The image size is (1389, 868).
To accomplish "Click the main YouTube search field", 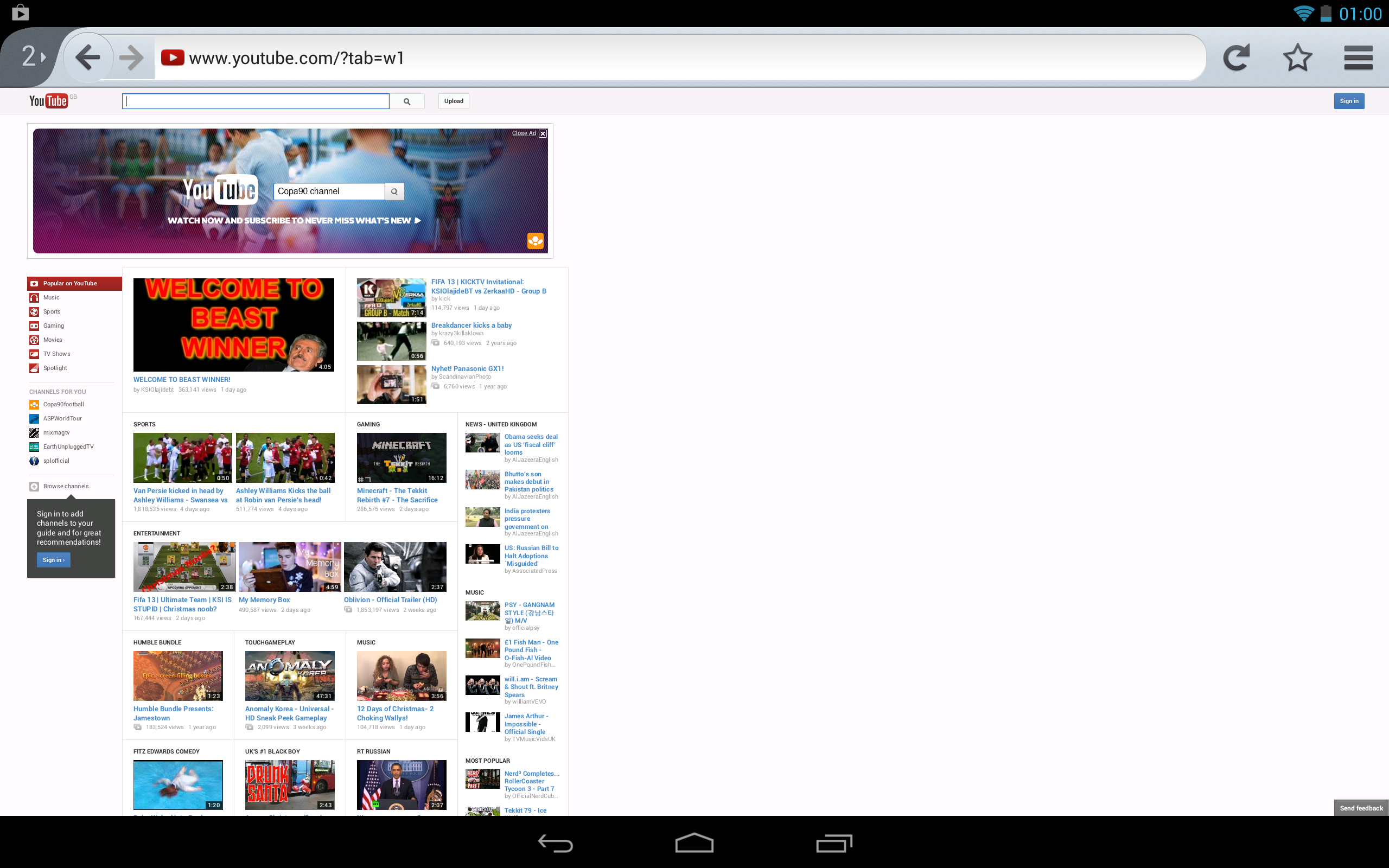I will point(256,101).
